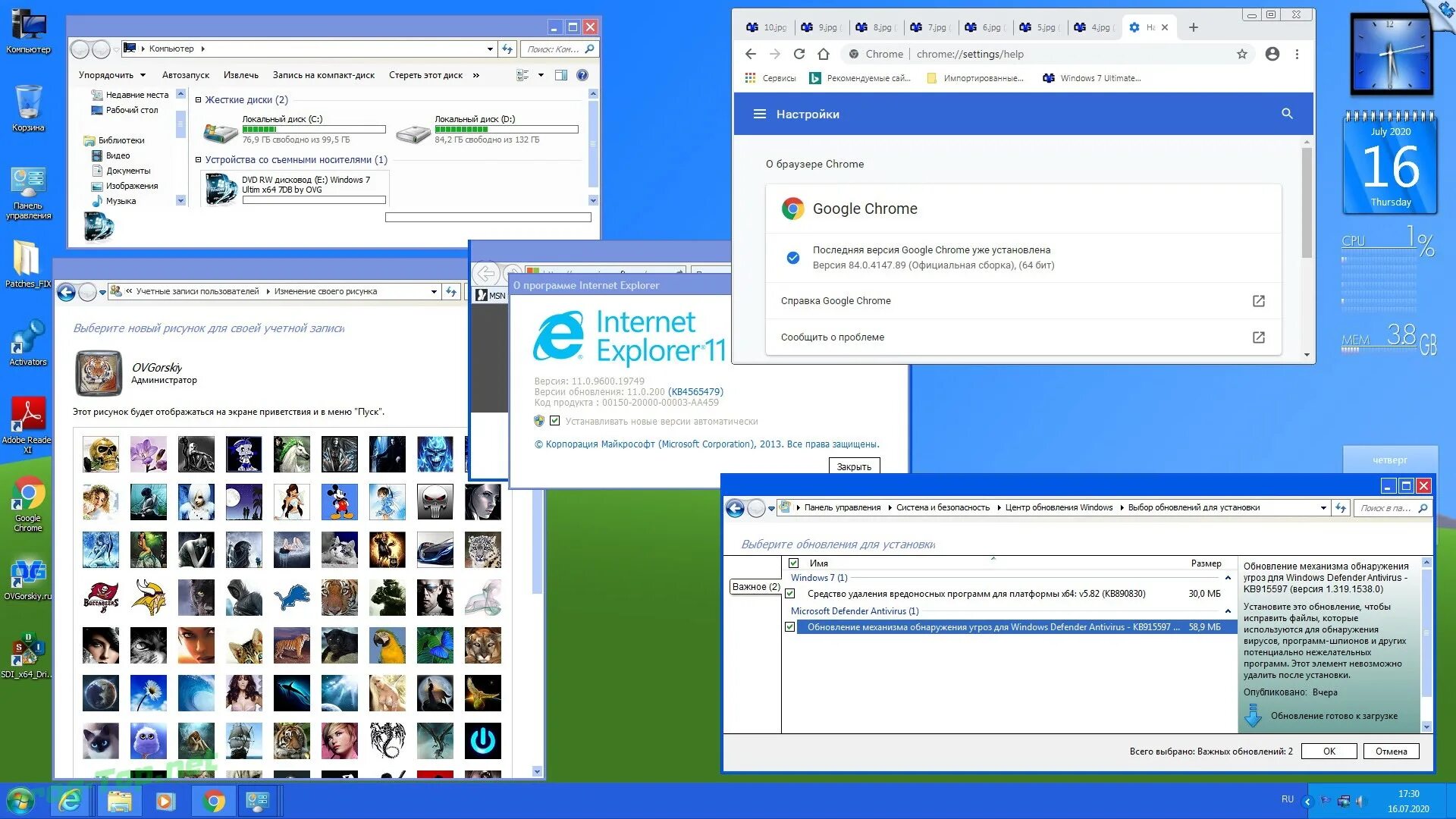Click Explorer help question mark icon
Image resolution: width=1456 pixels, height=819 pixels.
tap(582, 75)
